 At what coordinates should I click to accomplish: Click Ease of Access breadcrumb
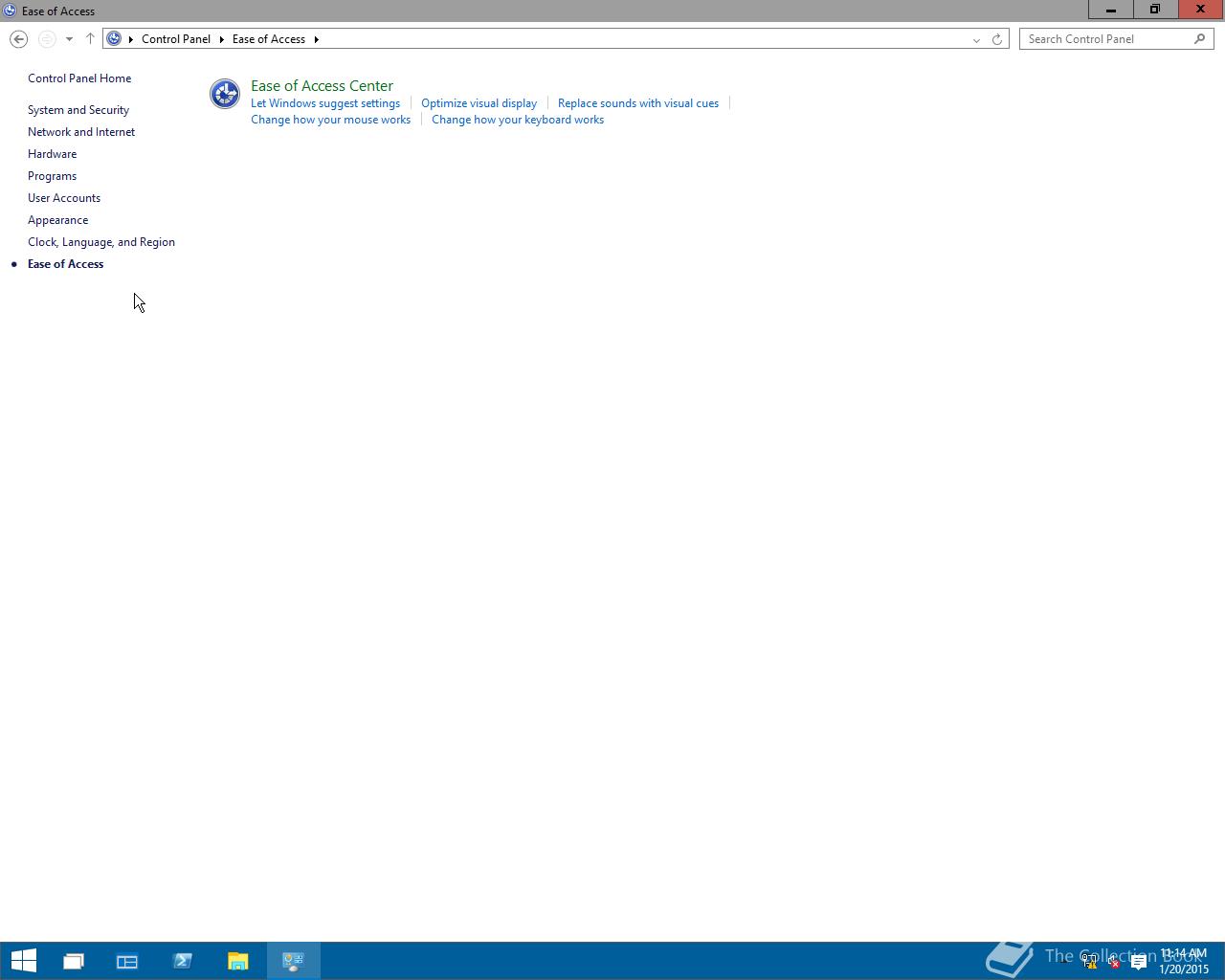269,39
